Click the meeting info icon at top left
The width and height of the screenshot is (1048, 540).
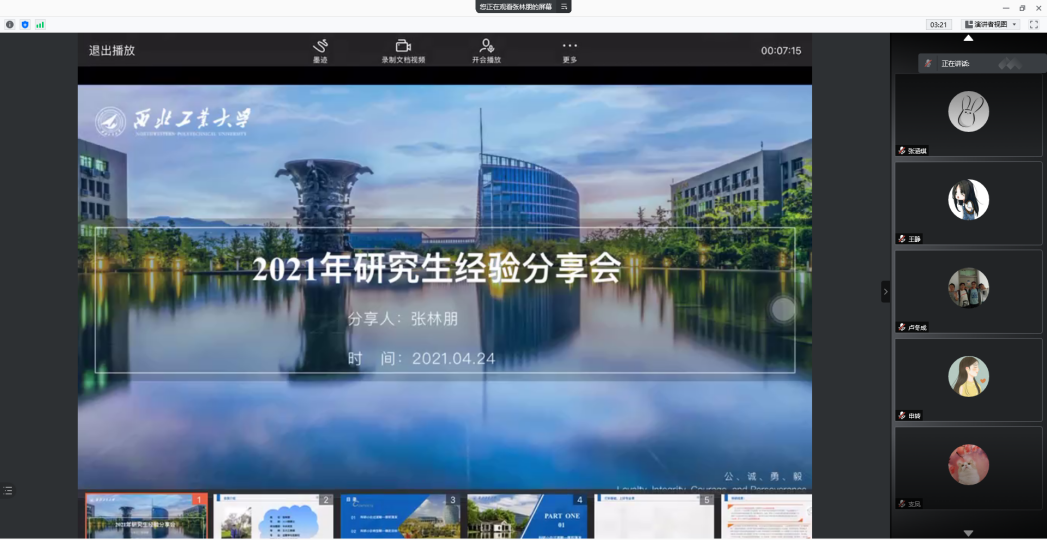[x=10, y=24]
